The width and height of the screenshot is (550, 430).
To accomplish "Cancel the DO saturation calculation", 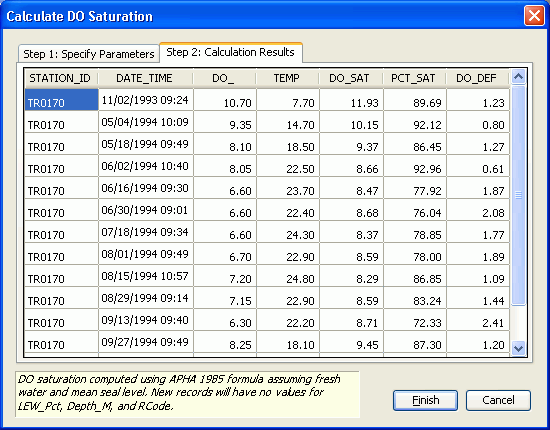I will pos(498,400).
